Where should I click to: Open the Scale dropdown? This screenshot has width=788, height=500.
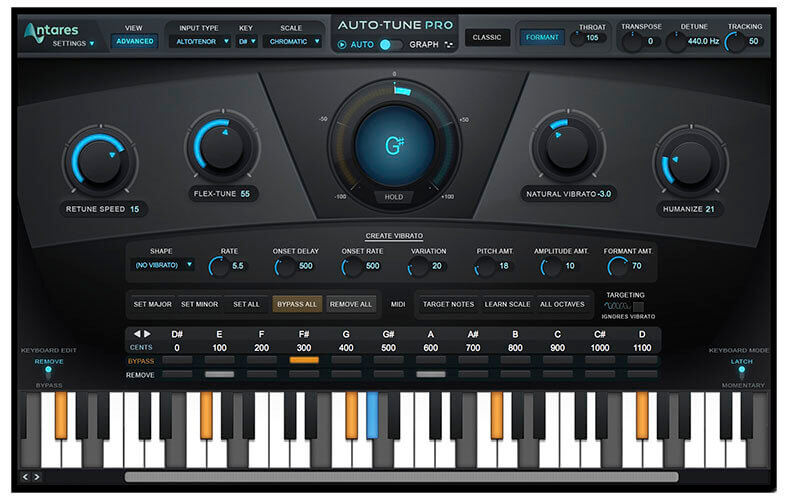pyautogui.click(x=292, y=41)
